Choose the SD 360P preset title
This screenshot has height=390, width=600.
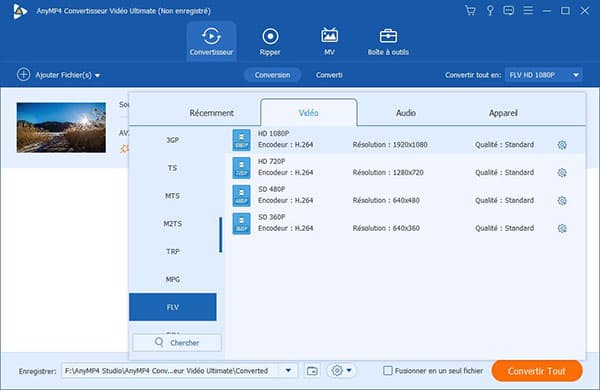point(271,217)
